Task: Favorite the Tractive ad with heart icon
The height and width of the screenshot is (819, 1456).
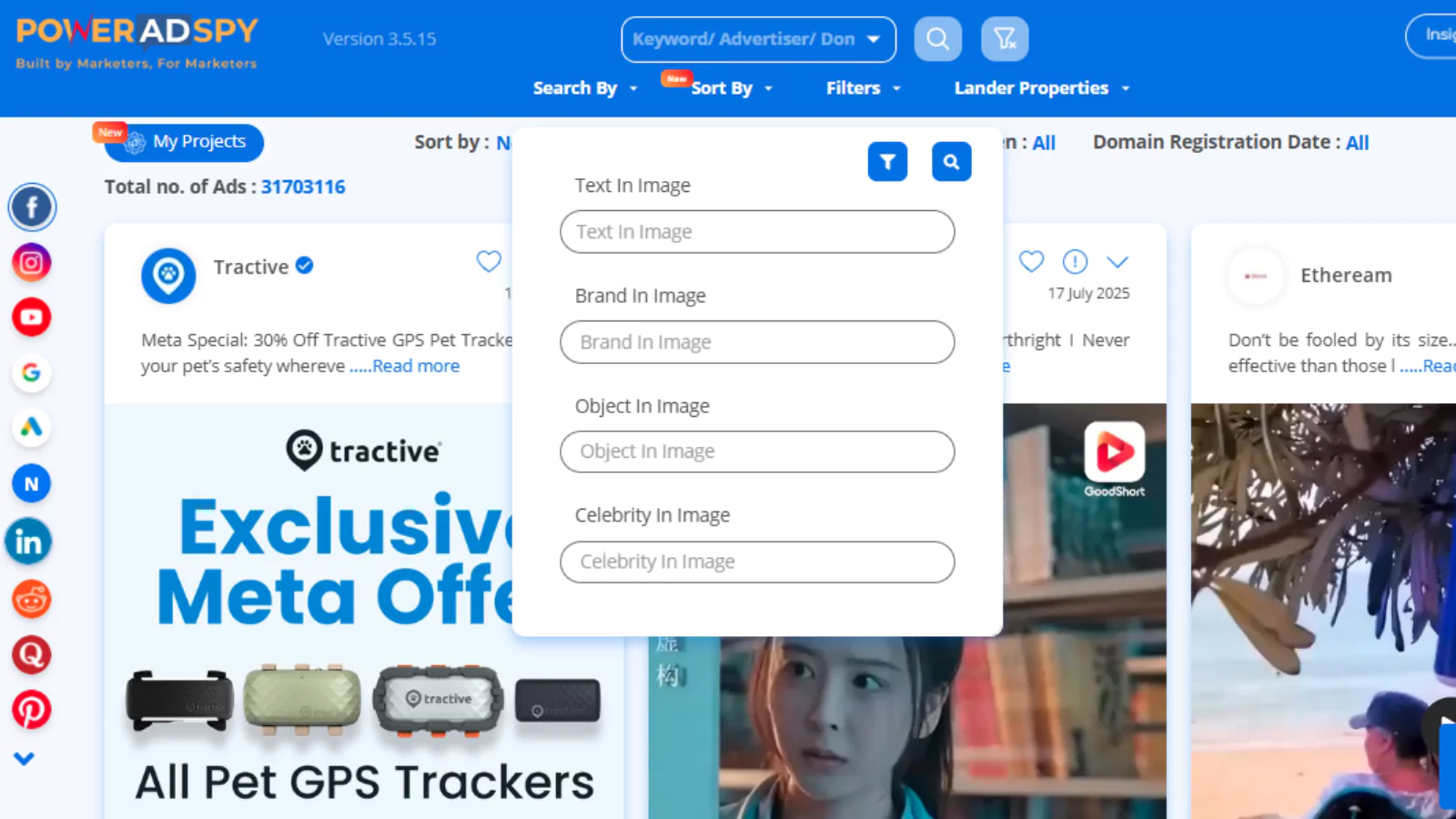Action: pyautogui.click(x=489, y=262)
